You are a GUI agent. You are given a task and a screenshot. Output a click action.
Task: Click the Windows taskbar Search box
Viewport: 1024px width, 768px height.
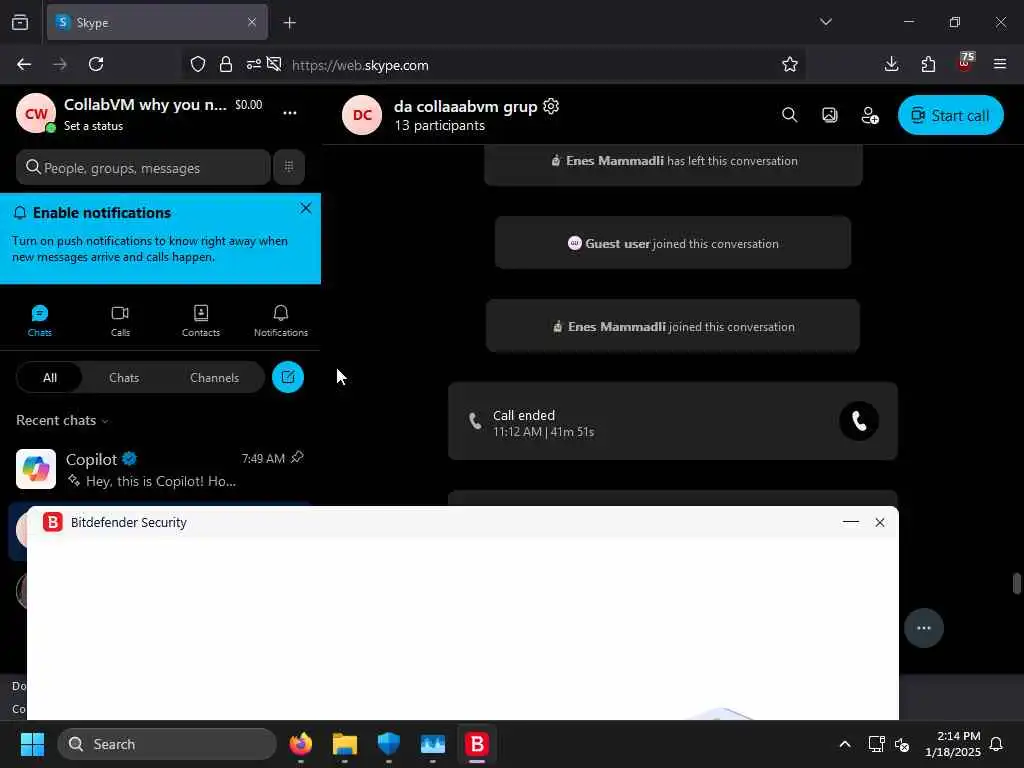pos(167,744)
